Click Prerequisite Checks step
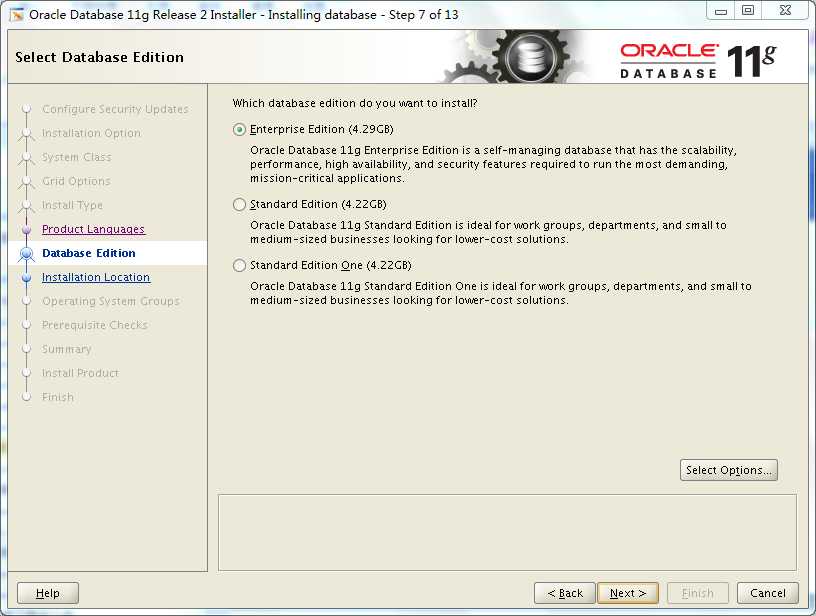The width and height of the screenshot is (816, 616). (95, 325)
